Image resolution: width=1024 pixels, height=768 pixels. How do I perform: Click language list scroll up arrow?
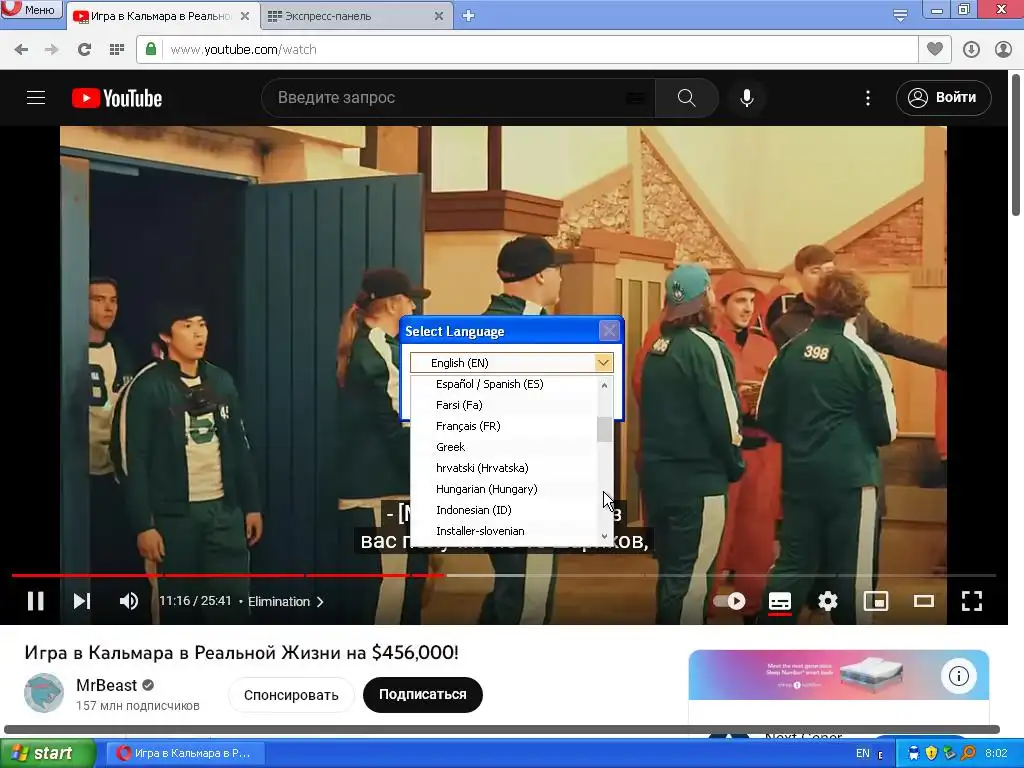[x=604, y=385]
